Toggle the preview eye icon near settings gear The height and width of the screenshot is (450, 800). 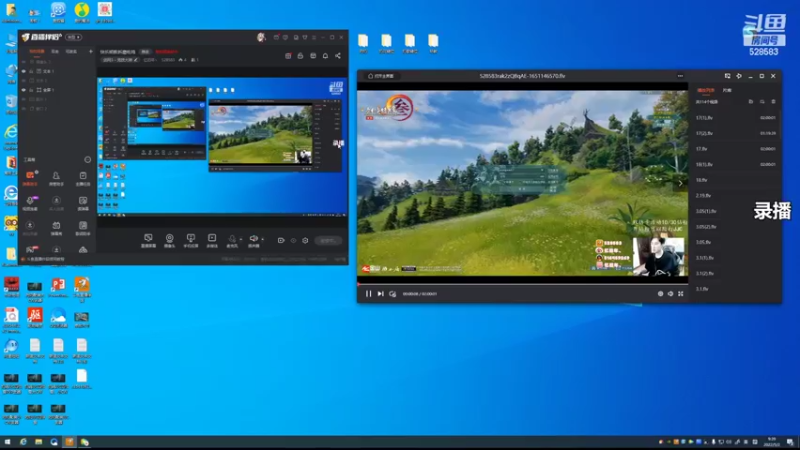pos(293,240)
